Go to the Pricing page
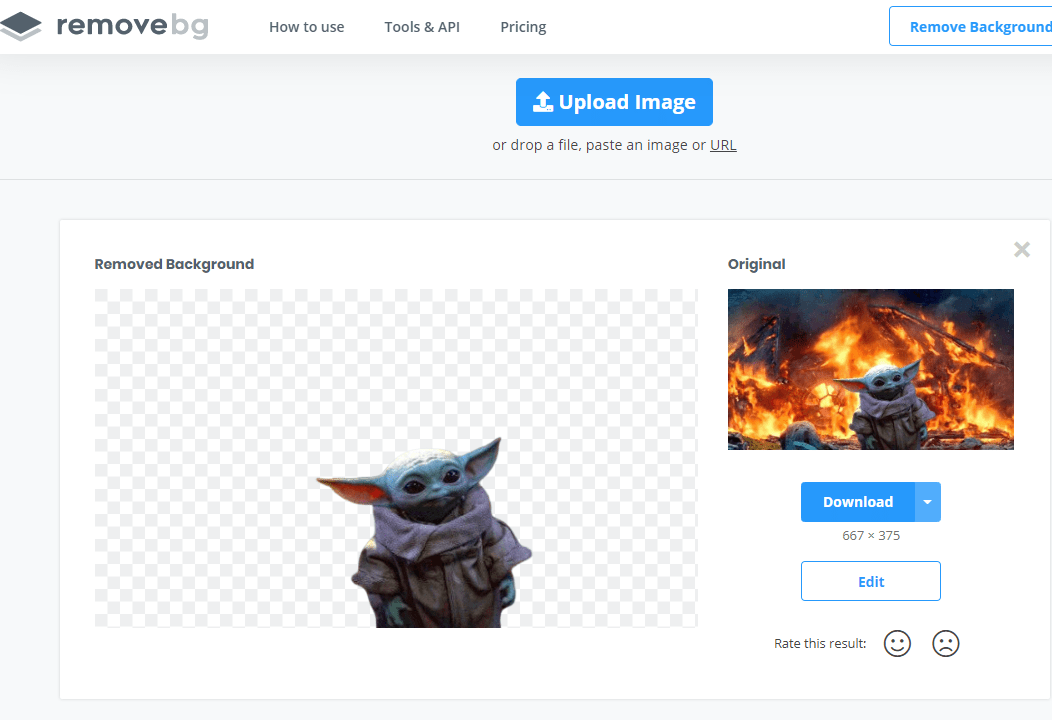The width and height of the screenshot is (1052, 720). point(523,27)
